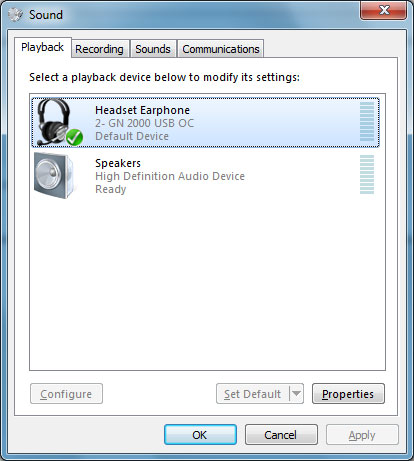Click the Set Default button
The height and width of the screenshot is (461, 414).
(x=253, y=394)
